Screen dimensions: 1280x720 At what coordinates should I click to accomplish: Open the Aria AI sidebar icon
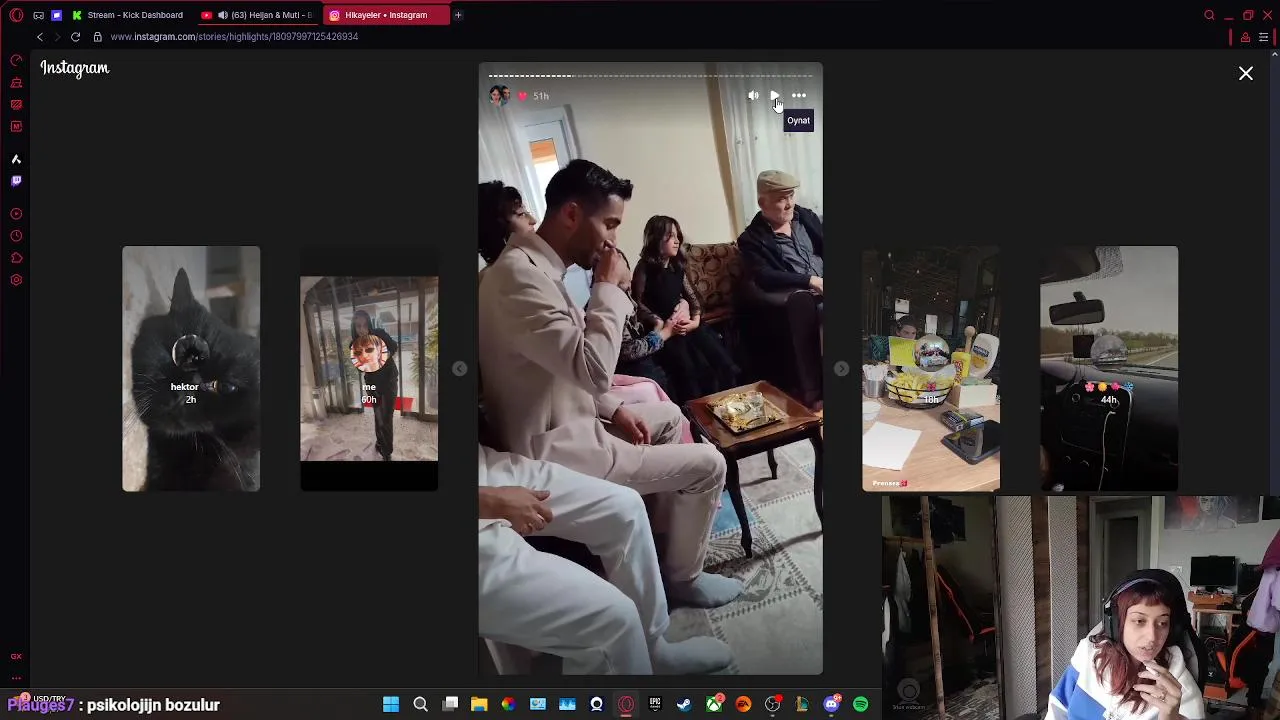(x=16, y=159)
